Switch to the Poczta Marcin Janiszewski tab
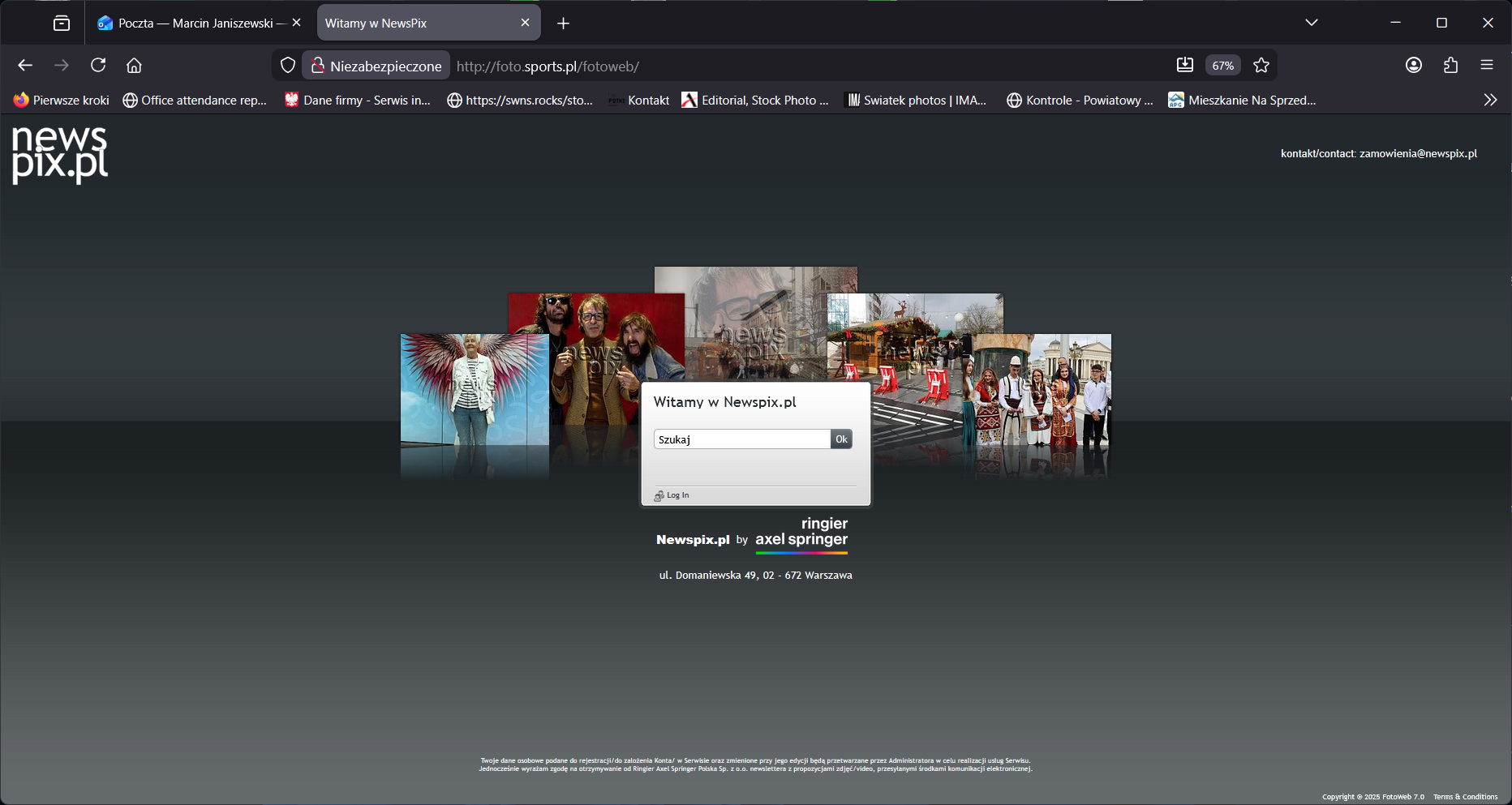Screen dimensions: 1512x805 [195, 24]
